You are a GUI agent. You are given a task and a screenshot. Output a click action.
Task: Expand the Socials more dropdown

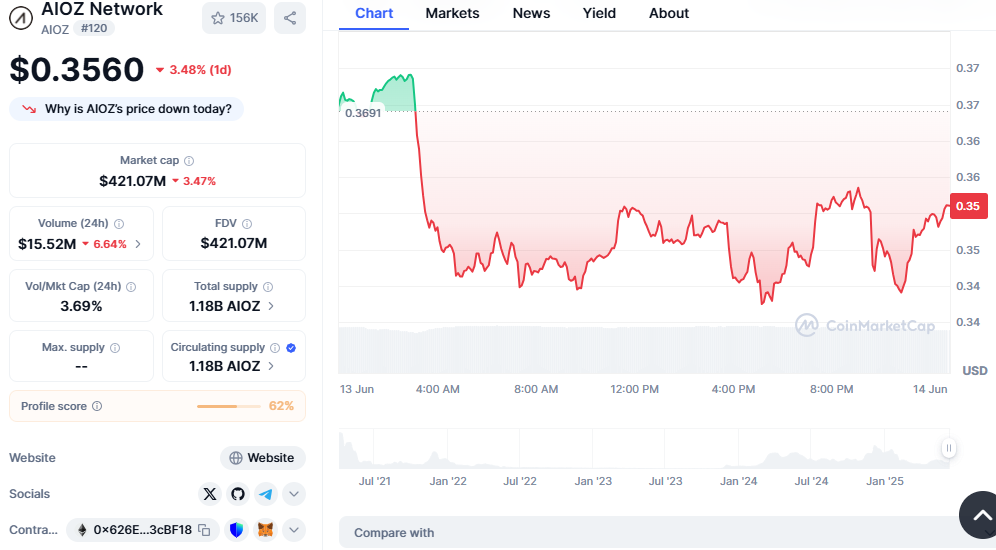293,493
